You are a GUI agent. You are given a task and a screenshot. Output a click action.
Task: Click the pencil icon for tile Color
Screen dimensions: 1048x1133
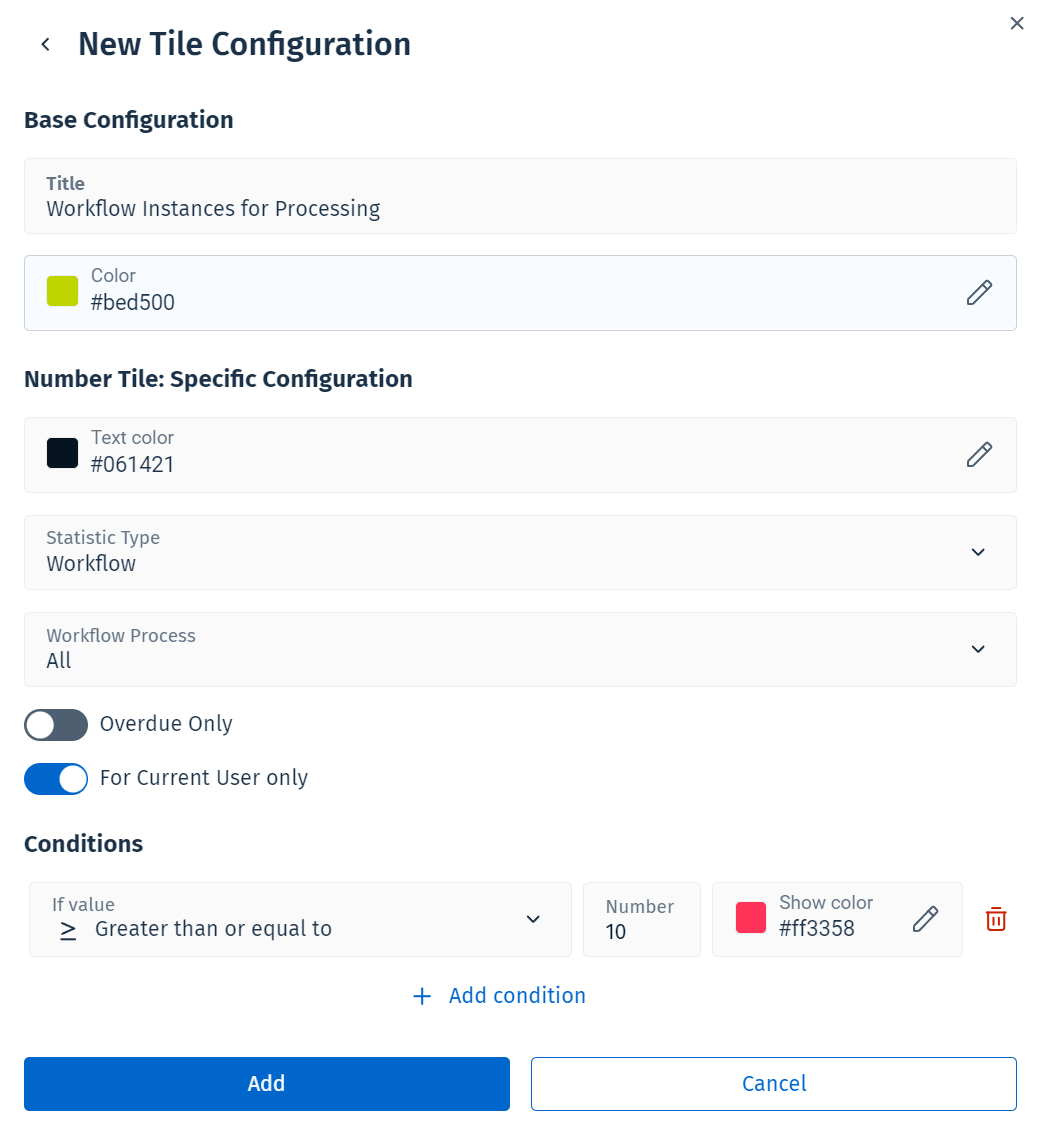pyautogui.click(x=979, y=292)
